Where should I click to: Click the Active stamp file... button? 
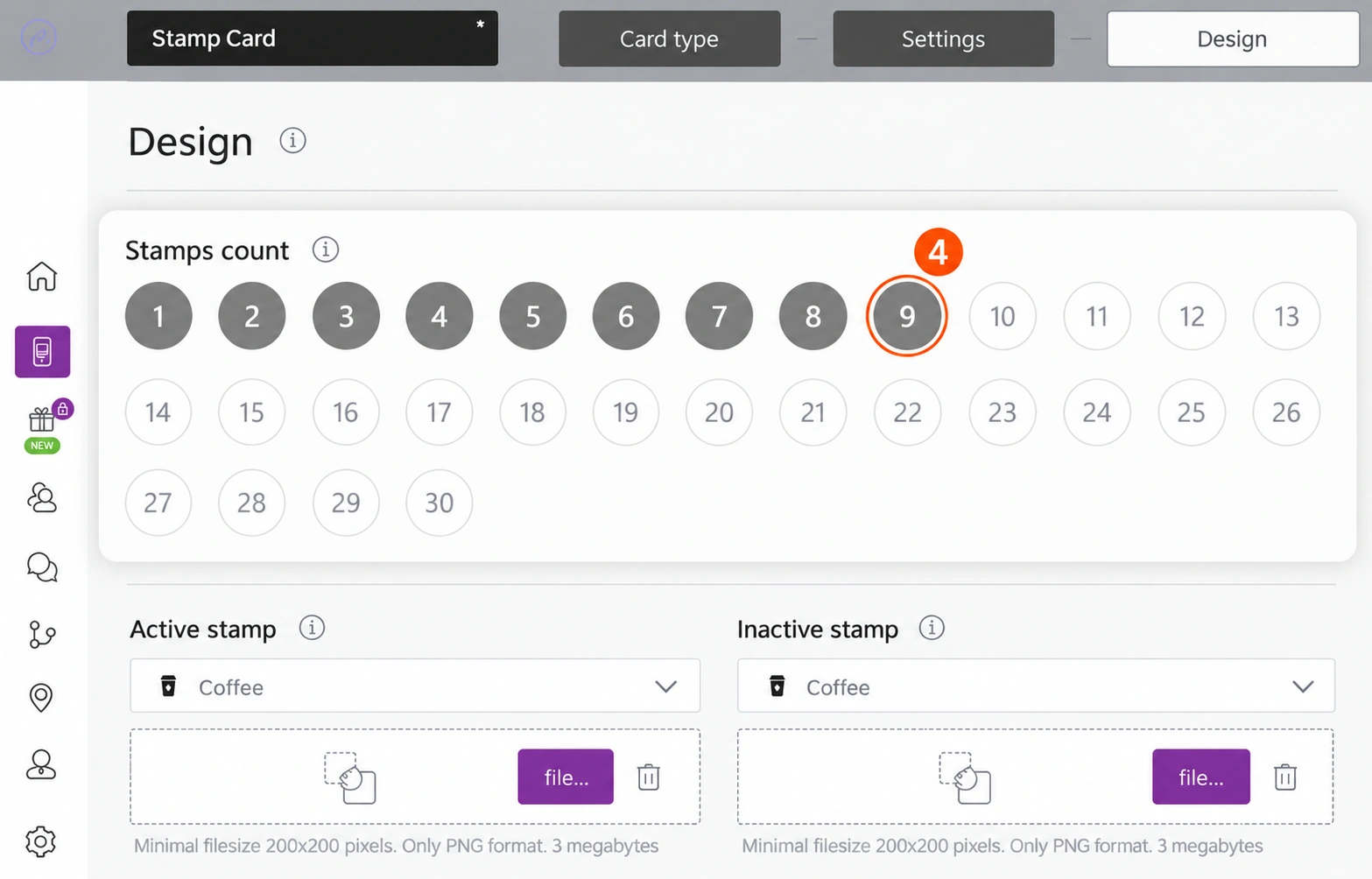566,777
